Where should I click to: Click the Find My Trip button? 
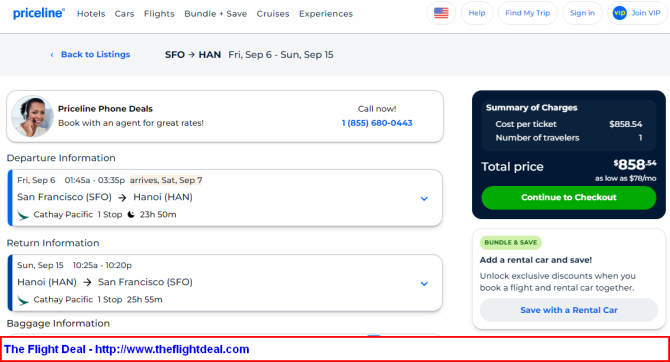(527, 13)
